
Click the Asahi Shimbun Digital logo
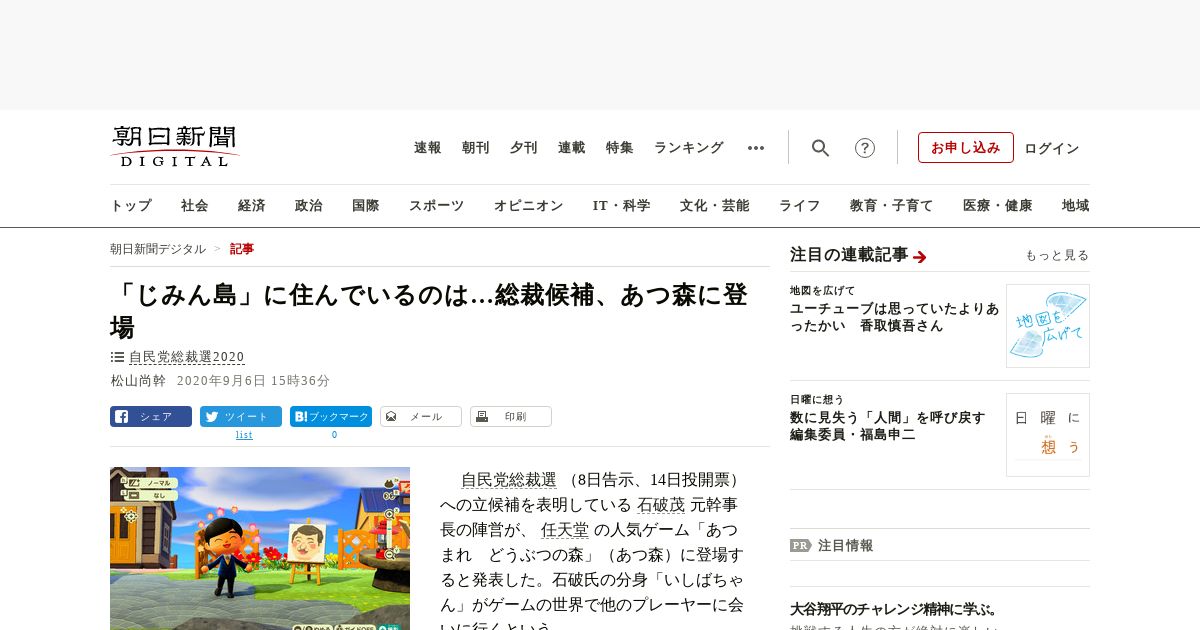[x=175, y=146]
